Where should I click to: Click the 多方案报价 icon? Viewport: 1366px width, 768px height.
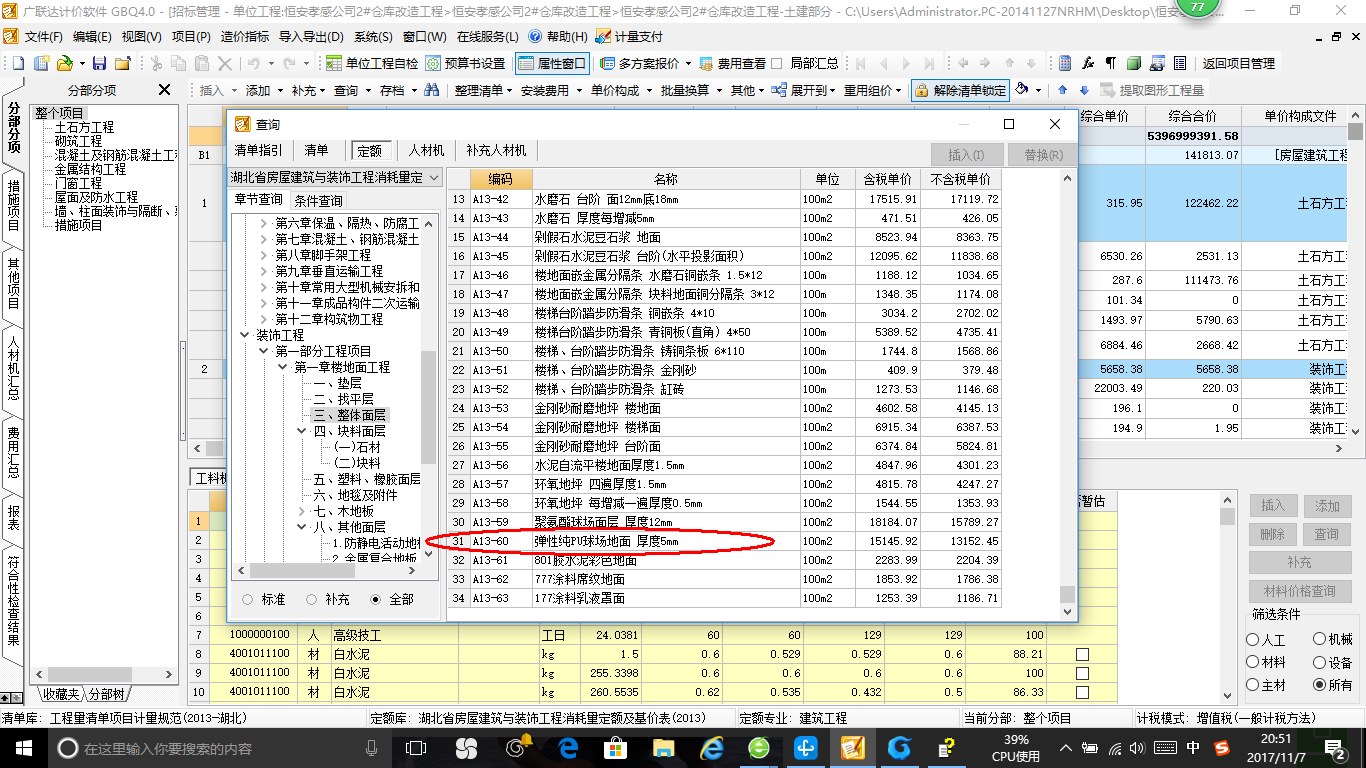point(608,63)
